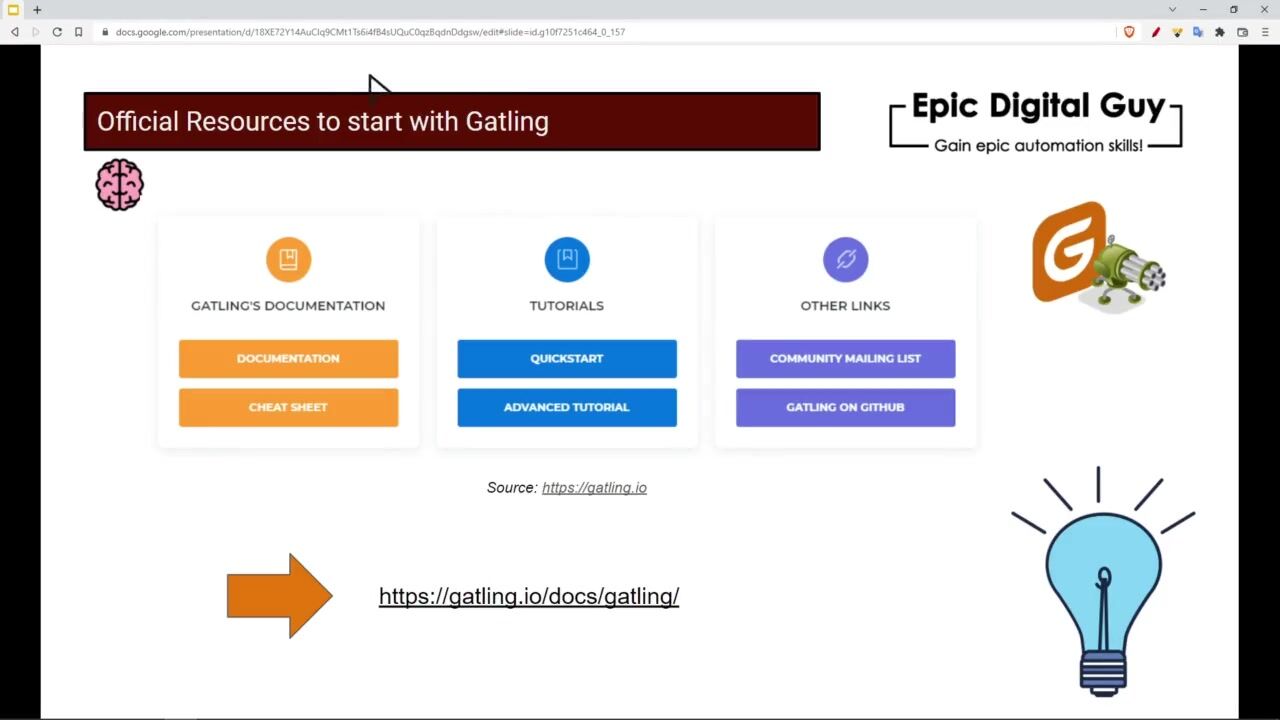This screenshot has height=720, width=1280.
Task: Click the orange DOCUMENTATION button
Action: [288, 359]
